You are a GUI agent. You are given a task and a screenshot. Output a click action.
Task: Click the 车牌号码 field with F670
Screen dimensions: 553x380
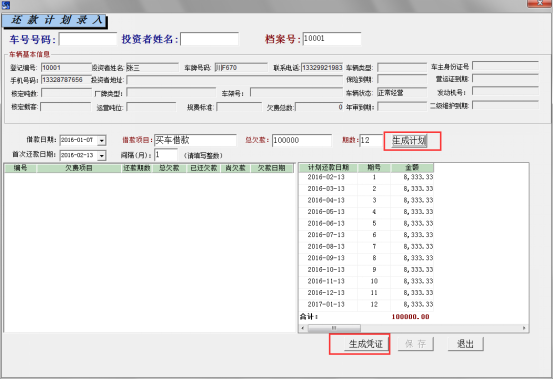tap(241, 67)
